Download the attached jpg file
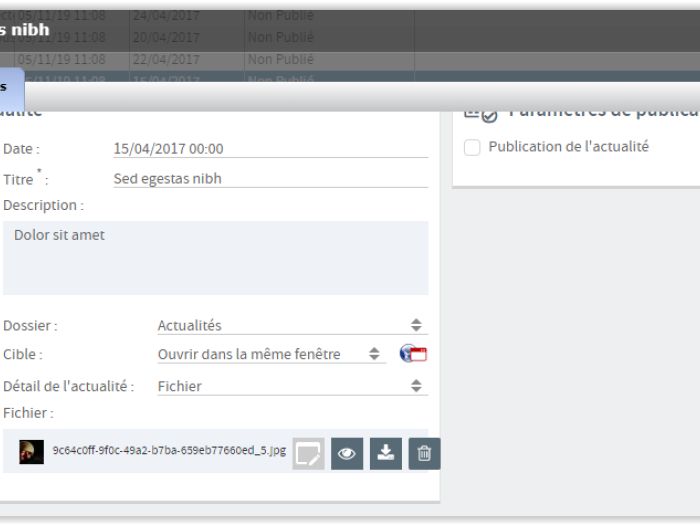Viewport: 700px width, 525px height. click(385, 454)
